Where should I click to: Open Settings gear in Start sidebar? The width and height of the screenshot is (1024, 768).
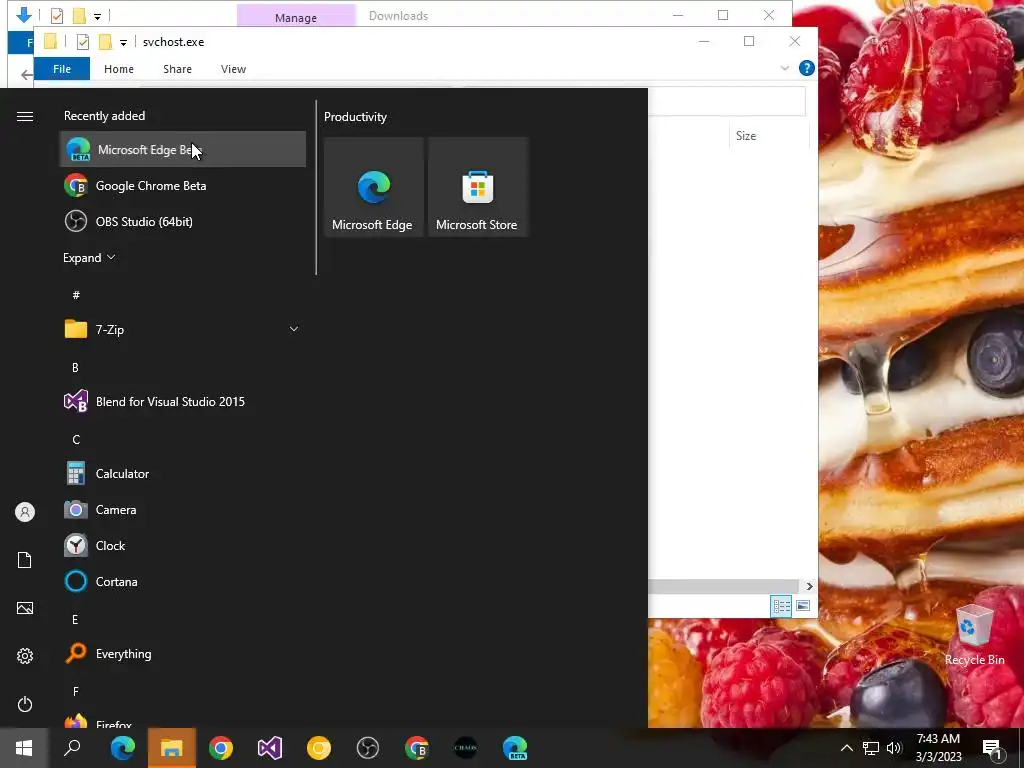[x=25, y=656]
